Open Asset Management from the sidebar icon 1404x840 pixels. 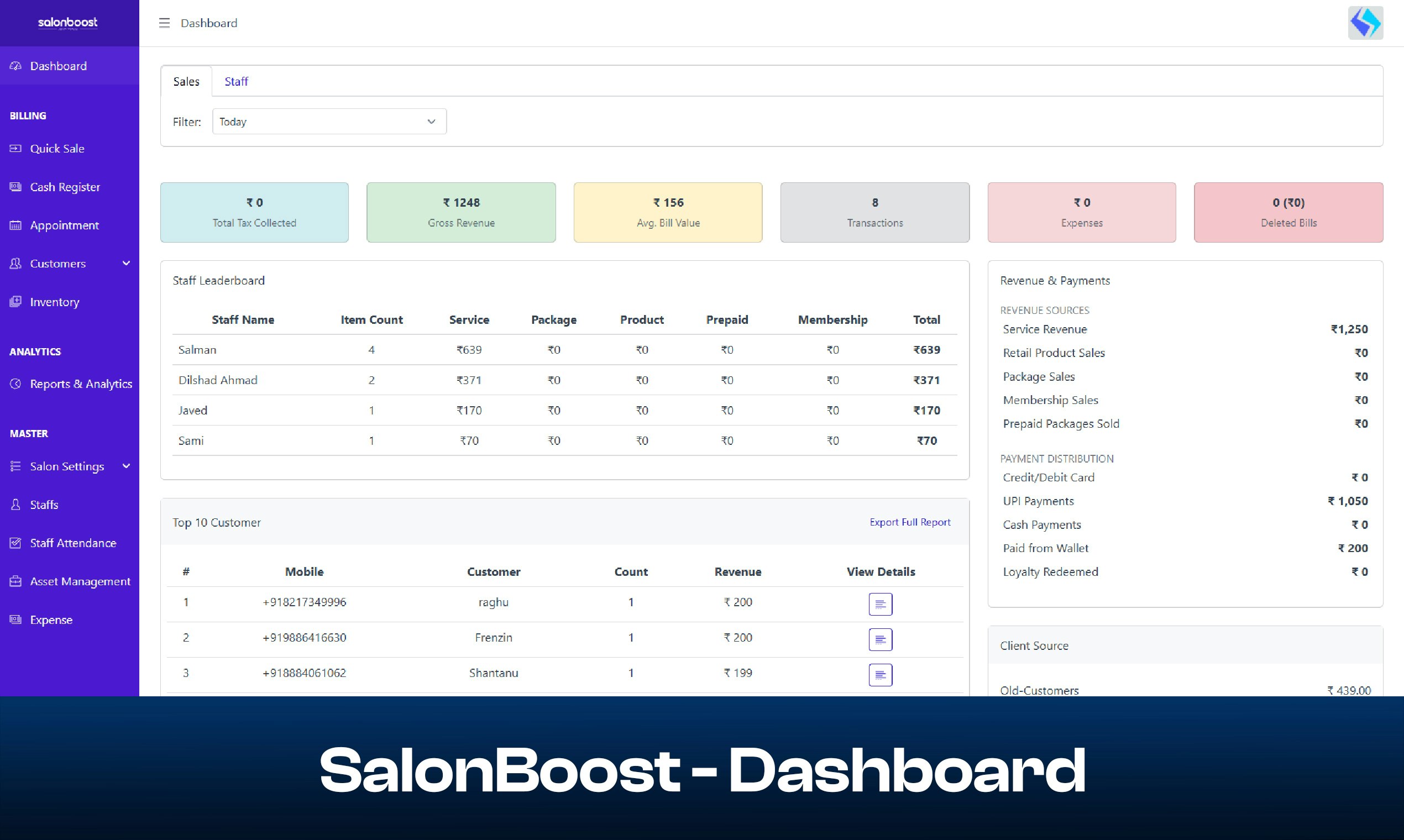click(x=15, y=581)
